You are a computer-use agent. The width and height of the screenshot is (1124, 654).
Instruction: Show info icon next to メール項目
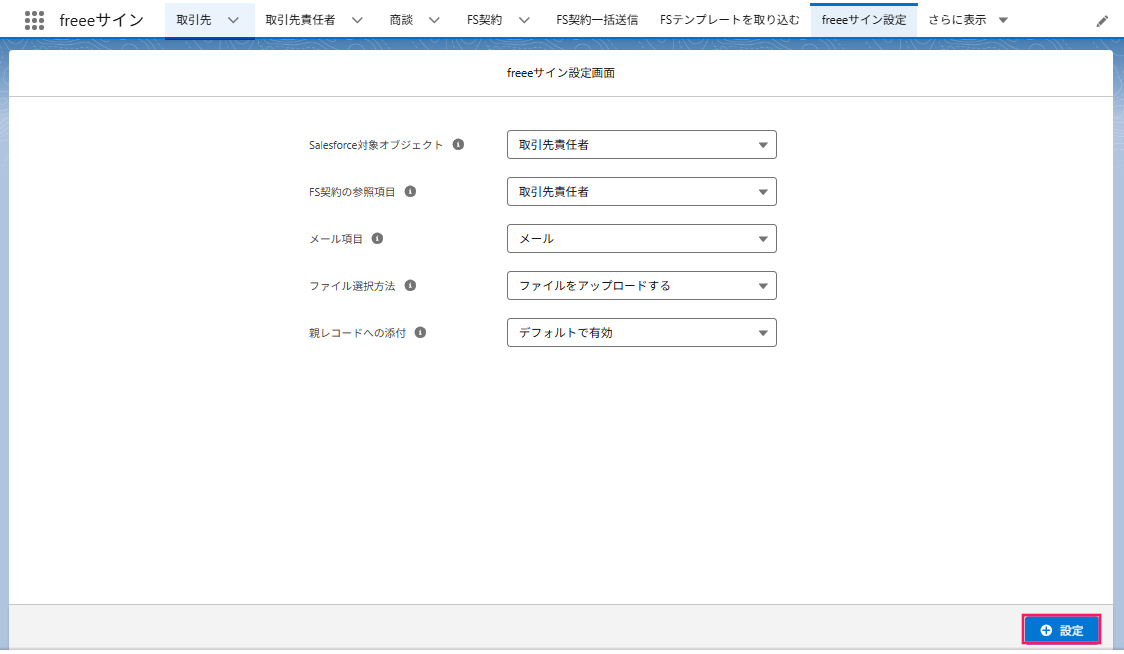click(x=377, y=238)
